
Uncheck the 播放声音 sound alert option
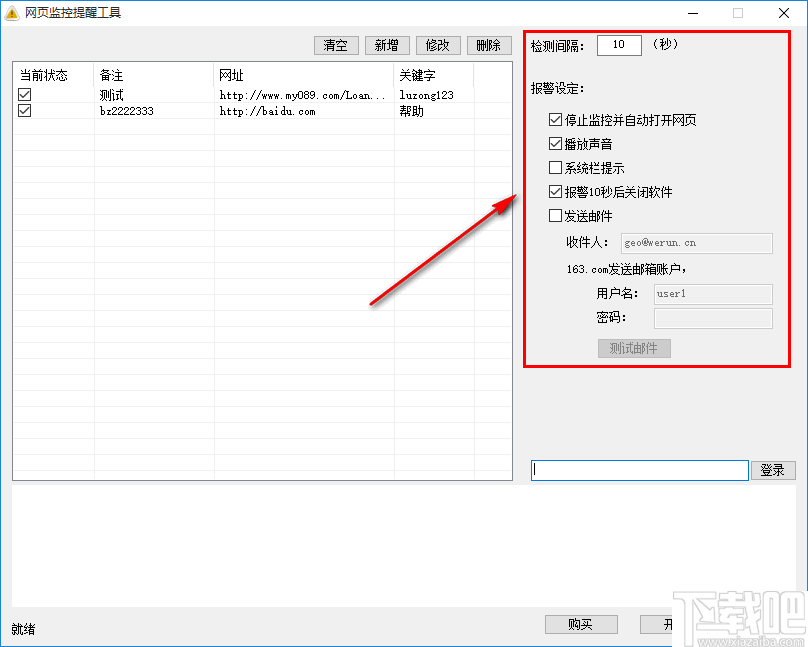pos(556,143)
